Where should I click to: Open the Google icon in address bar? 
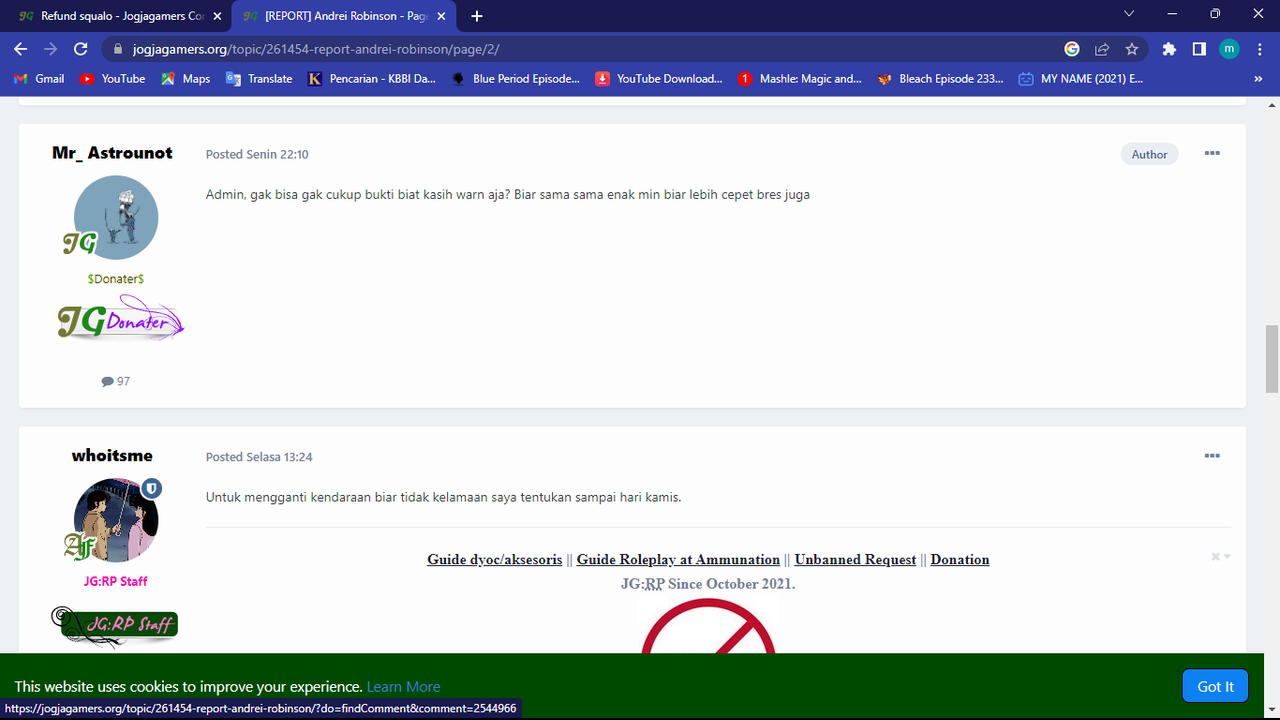(1072, 49)
